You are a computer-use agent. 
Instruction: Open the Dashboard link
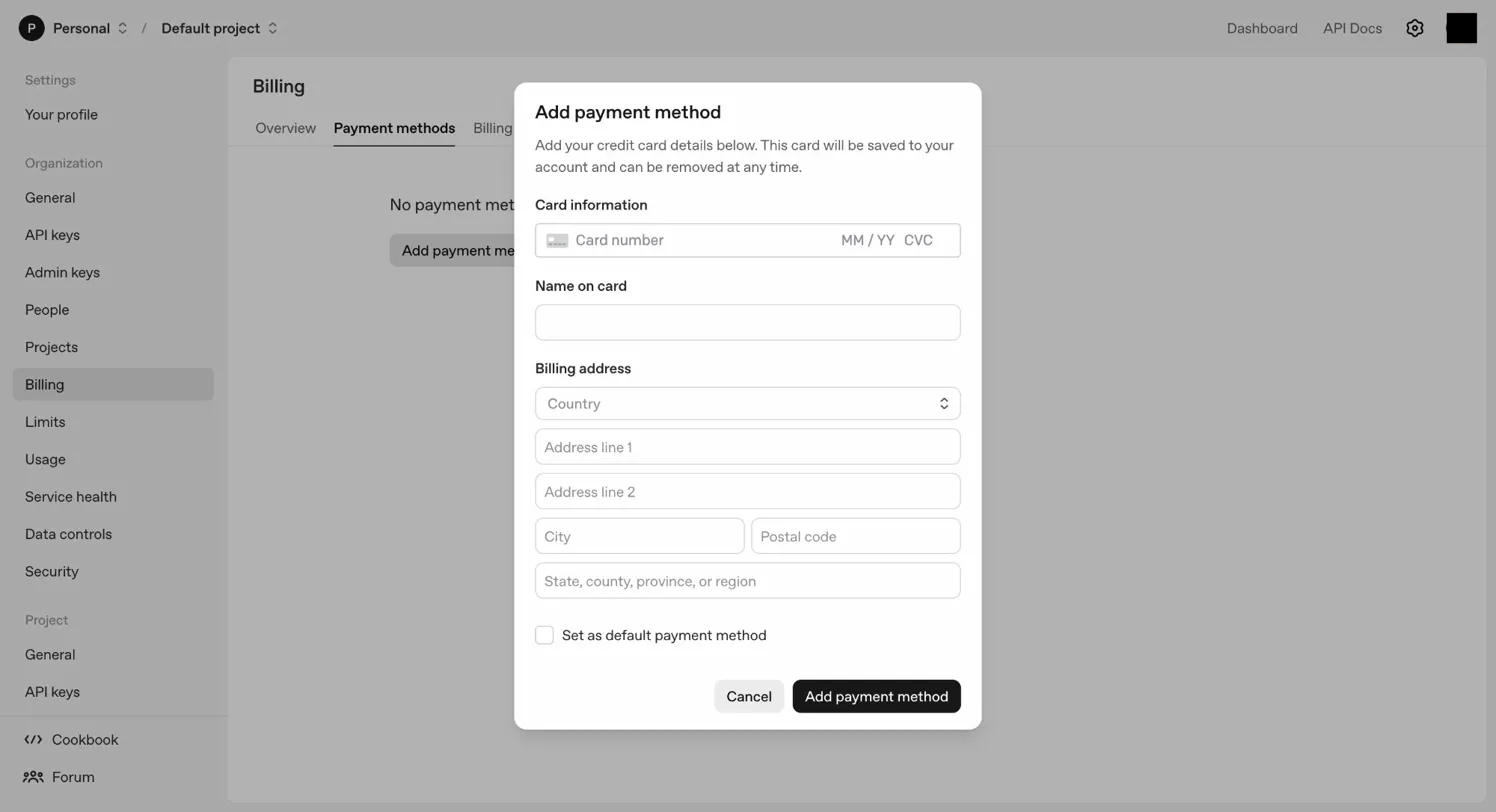[x=1262, y=28]
